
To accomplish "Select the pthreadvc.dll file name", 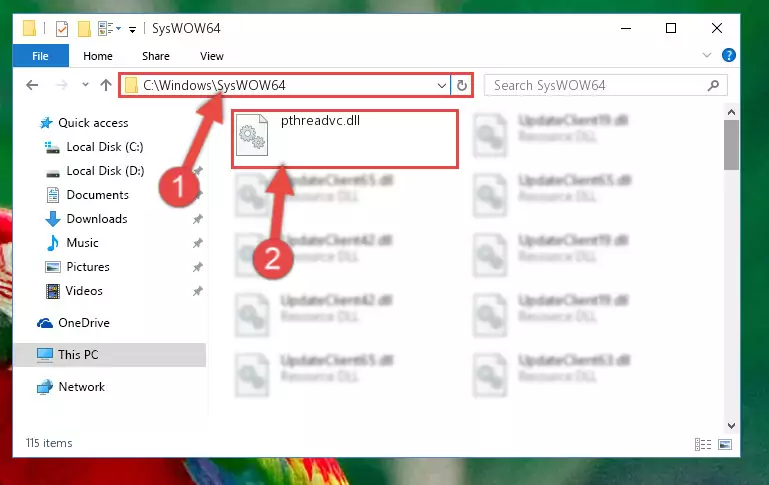I will pos(320,121).
